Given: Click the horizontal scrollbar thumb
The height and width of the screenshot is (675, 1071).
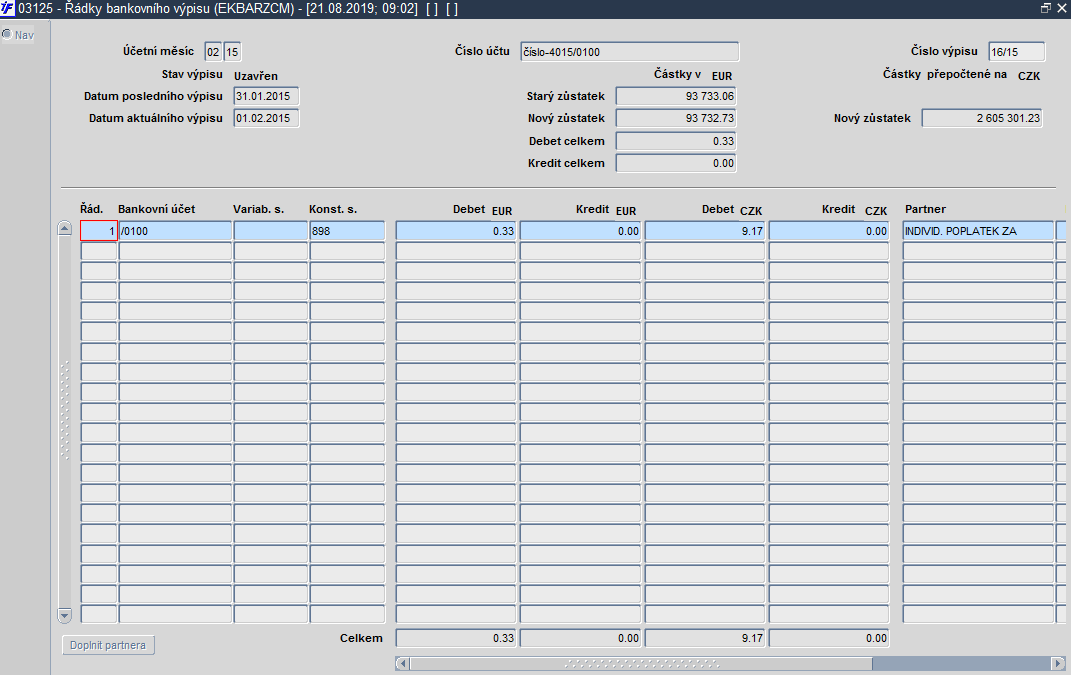Looking at the screenshot, I should (x=641, y=663).
